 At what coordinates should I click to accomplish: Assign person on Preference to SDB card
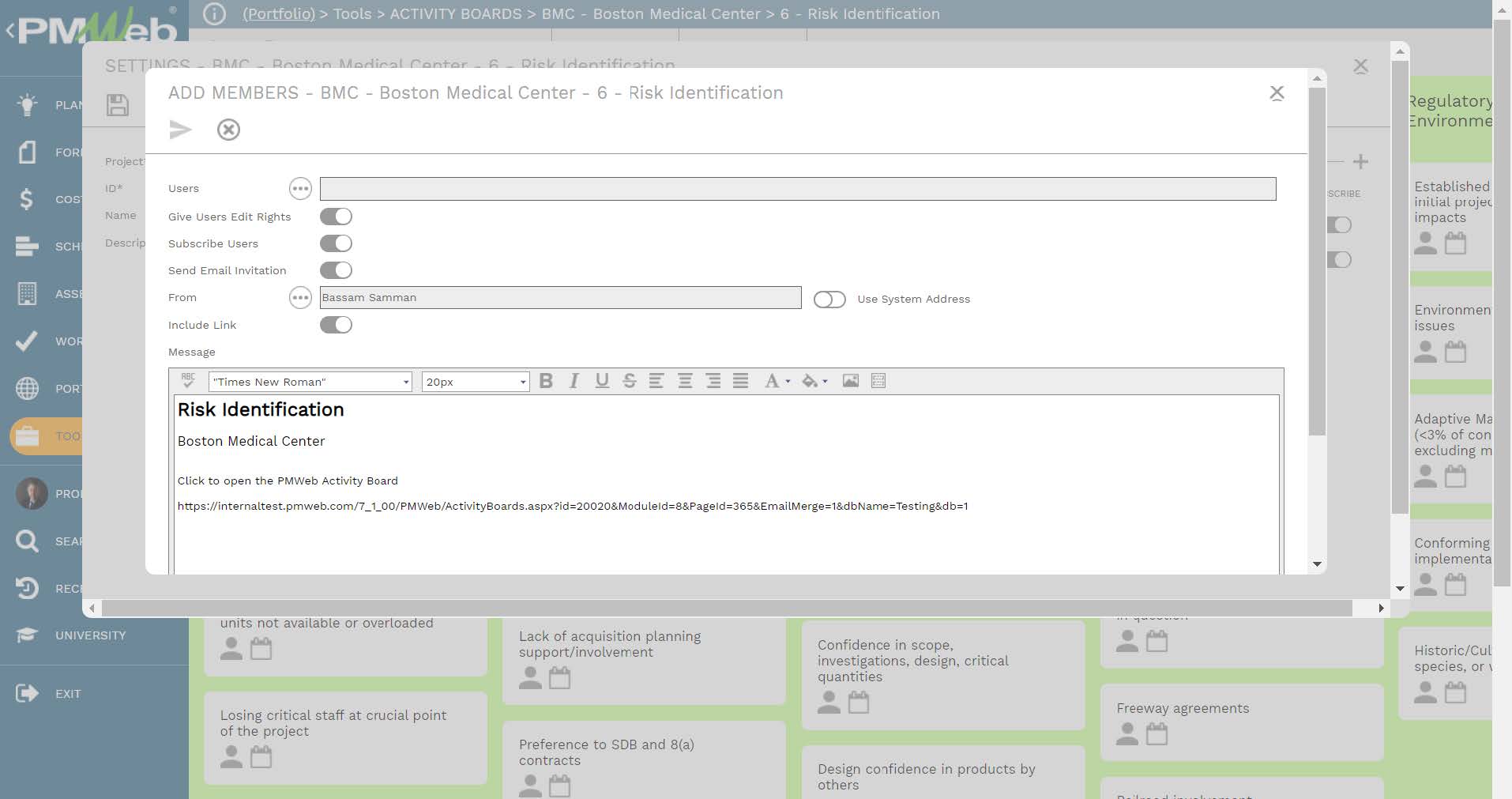pos(530,786)
